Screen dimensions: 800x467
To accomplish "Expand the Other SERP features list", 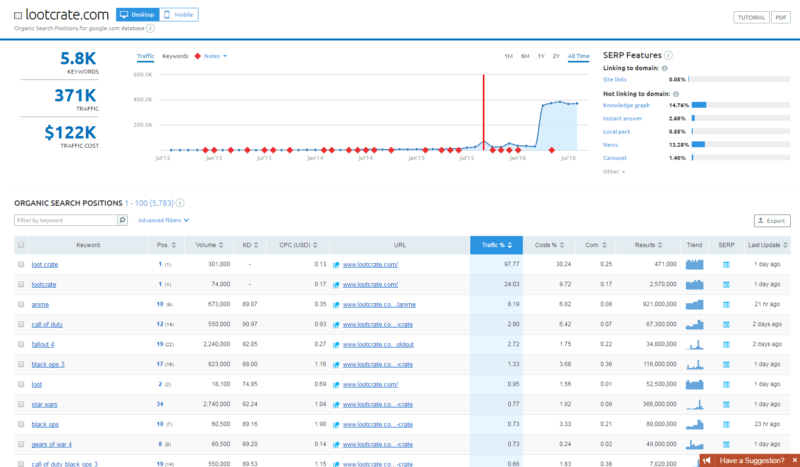I will pos(614,171).
